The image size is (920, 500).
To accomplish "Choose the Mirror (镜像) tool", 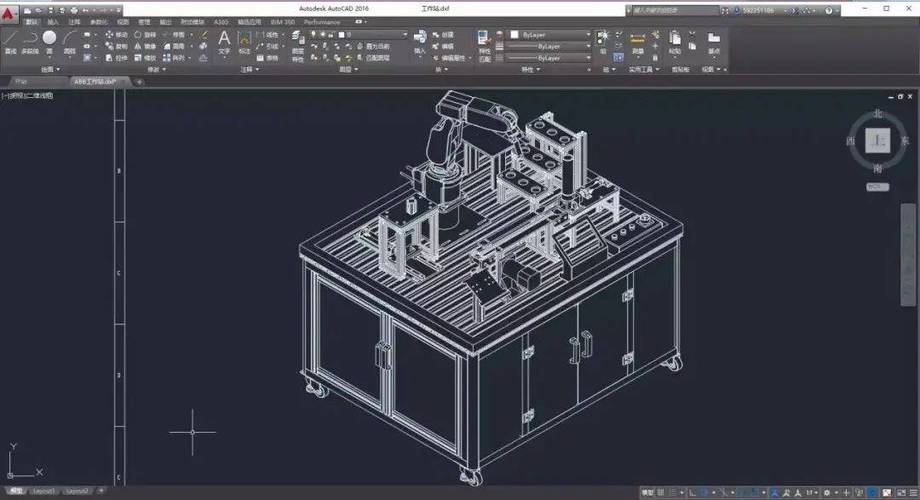I will [145, 46].
